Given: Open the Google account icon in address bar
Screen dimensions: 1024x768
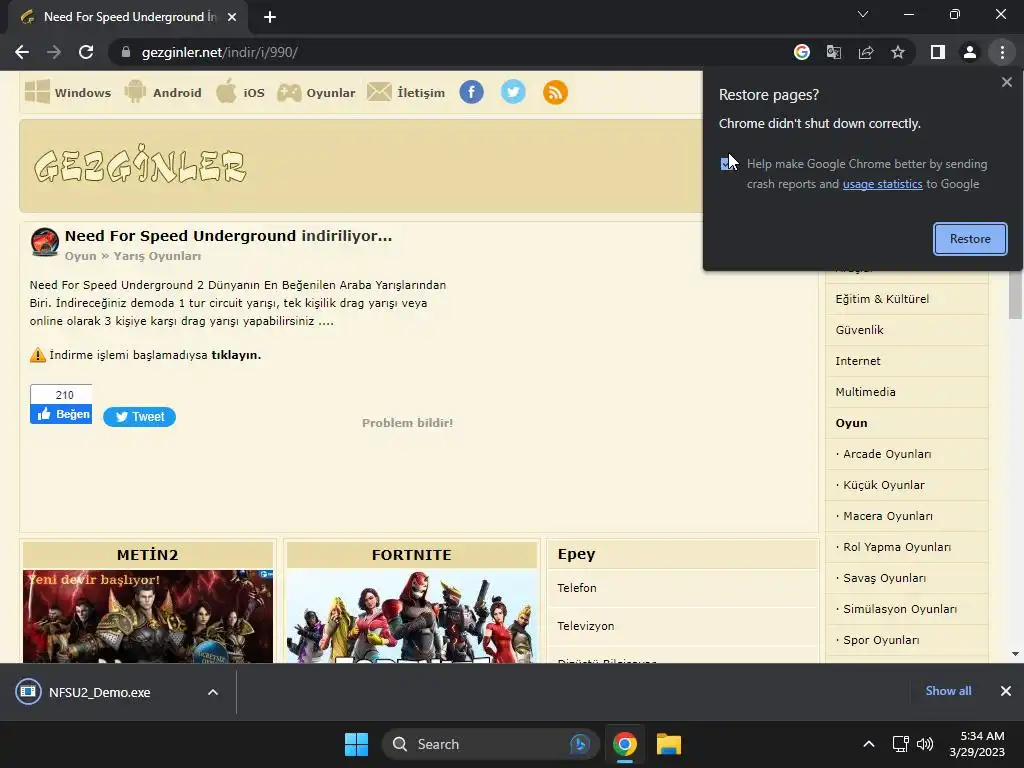Looking at the screenshot, I should click(x=801, y=52).
